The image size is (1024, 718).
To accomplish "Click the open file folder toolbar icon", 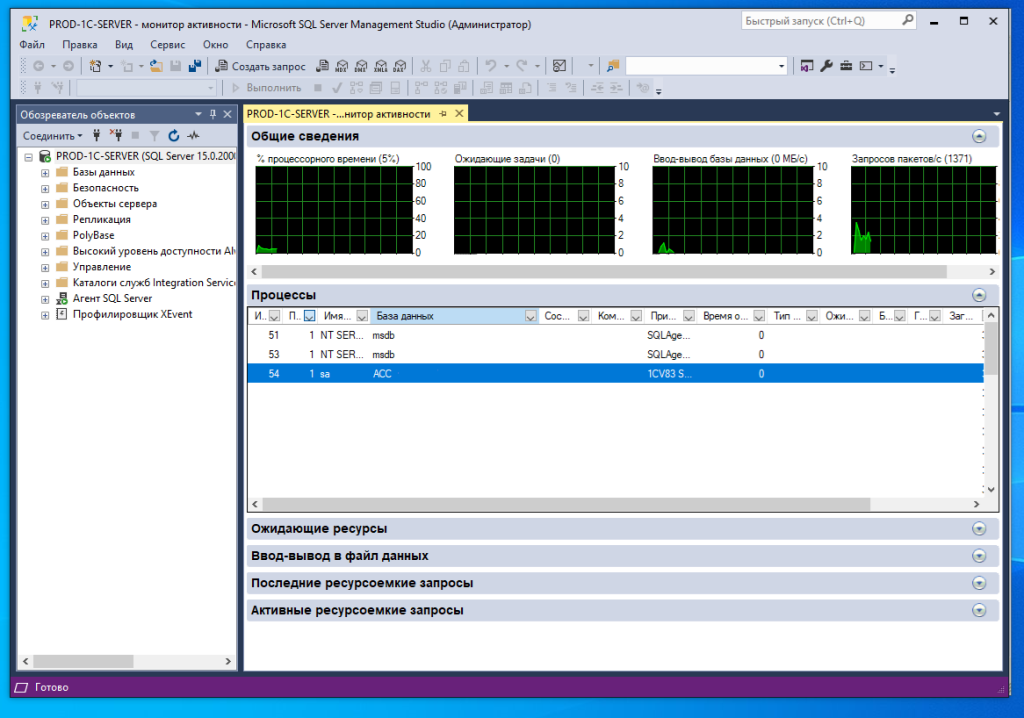I will tap(157, 66).
